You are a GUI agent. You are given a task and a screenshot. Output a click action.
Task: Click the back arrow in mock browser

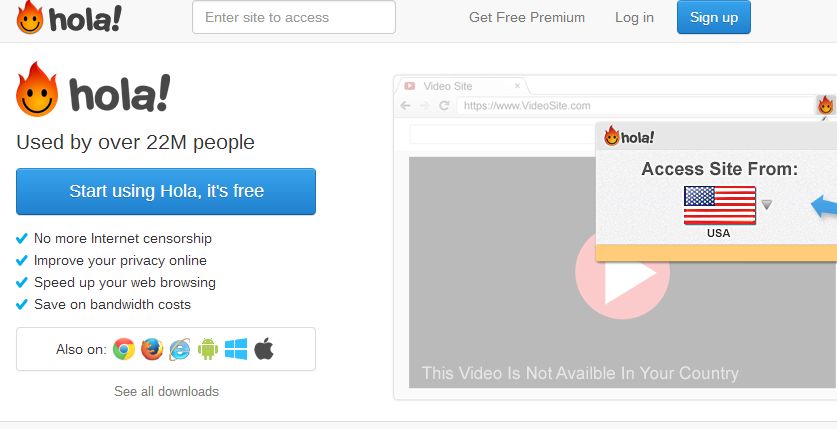point(406,106)
